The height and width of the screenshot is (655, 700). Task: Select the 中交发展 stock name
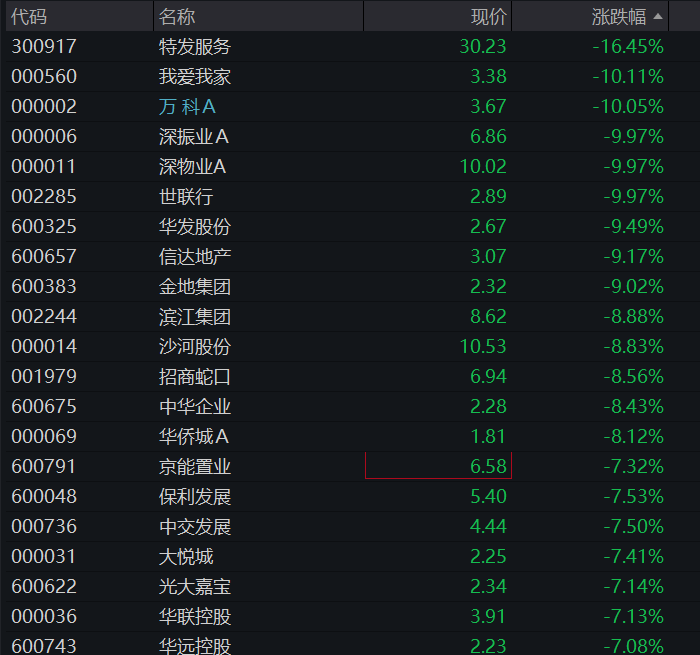[x=195, y=526]
